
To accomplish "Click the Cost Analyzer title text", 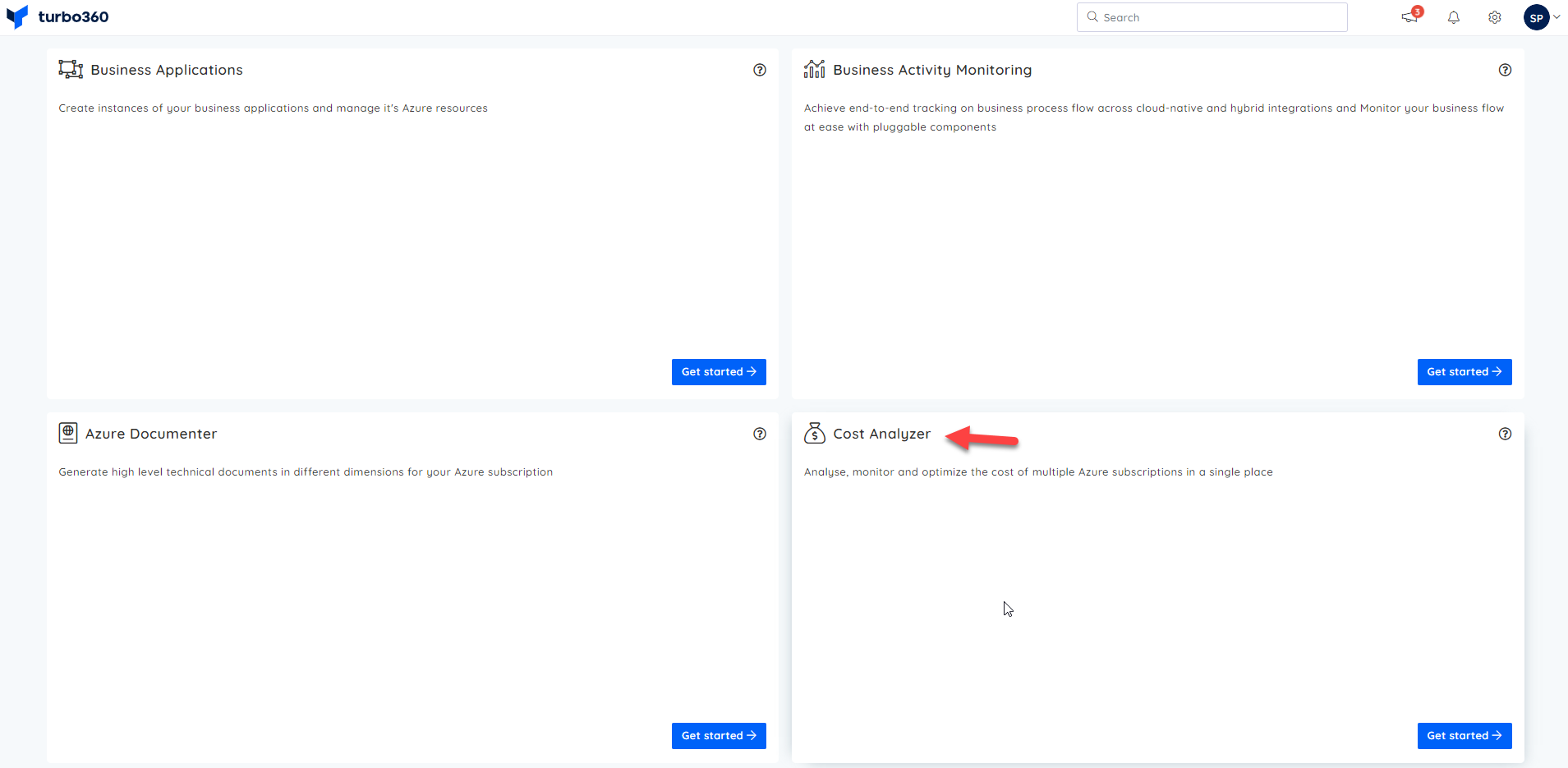I will click(x=881, y=434).
